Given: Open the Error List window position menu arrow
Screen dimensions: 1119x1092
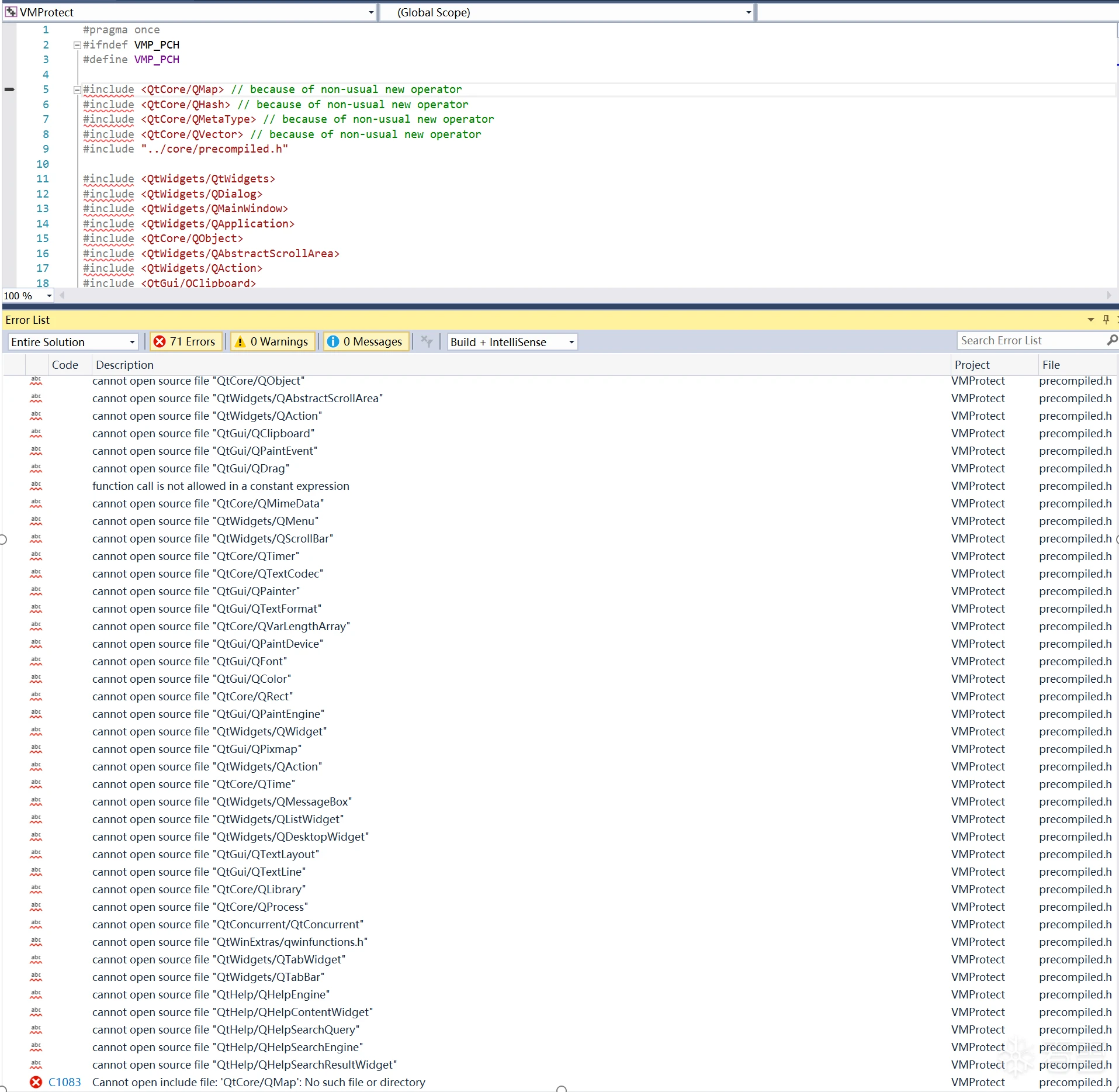Looking at the screenshot, I should (1090, 320).
